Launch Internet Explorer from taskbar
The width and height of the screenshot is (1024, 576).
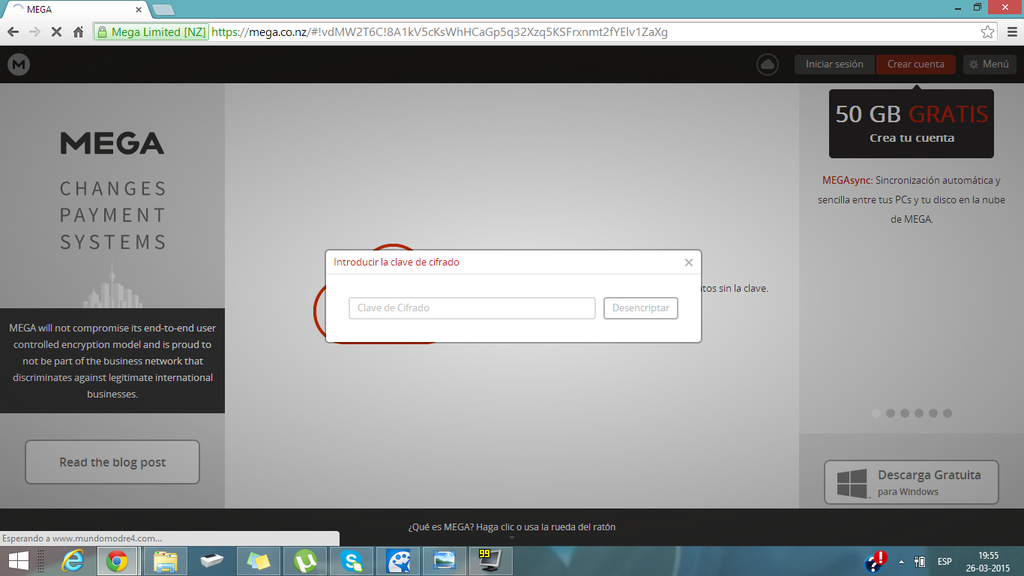point(72,561)
